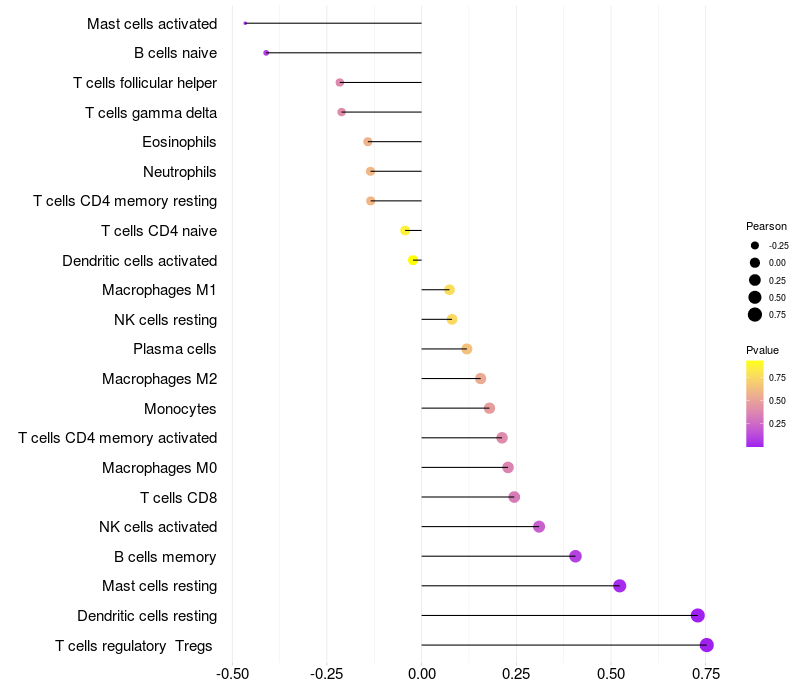
Task: Select the Macrophages M1 yellow dot
Action: click(449, 290)
